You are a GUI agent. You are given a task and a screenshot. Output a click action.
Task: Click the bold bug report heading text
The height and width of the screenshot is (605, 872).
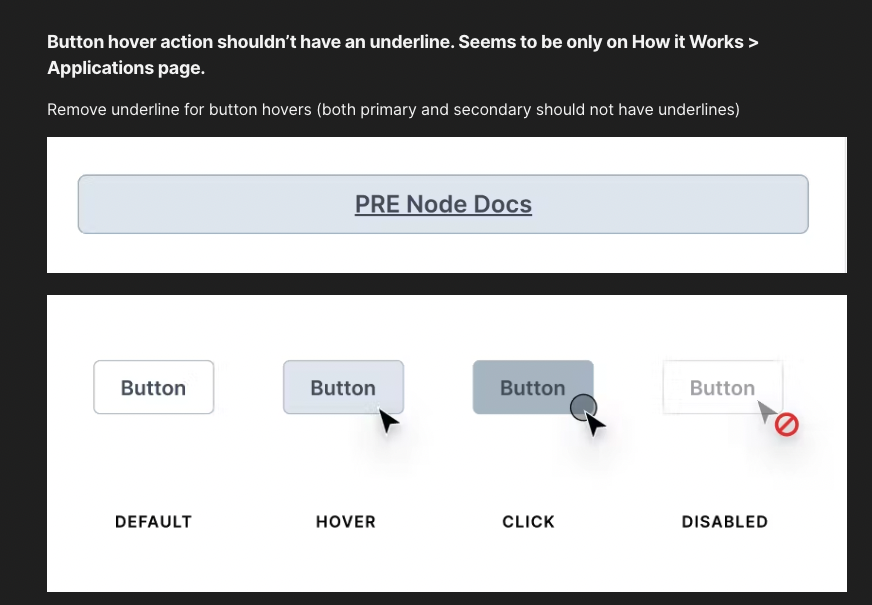pyautogui.click(x=403, y=54)
